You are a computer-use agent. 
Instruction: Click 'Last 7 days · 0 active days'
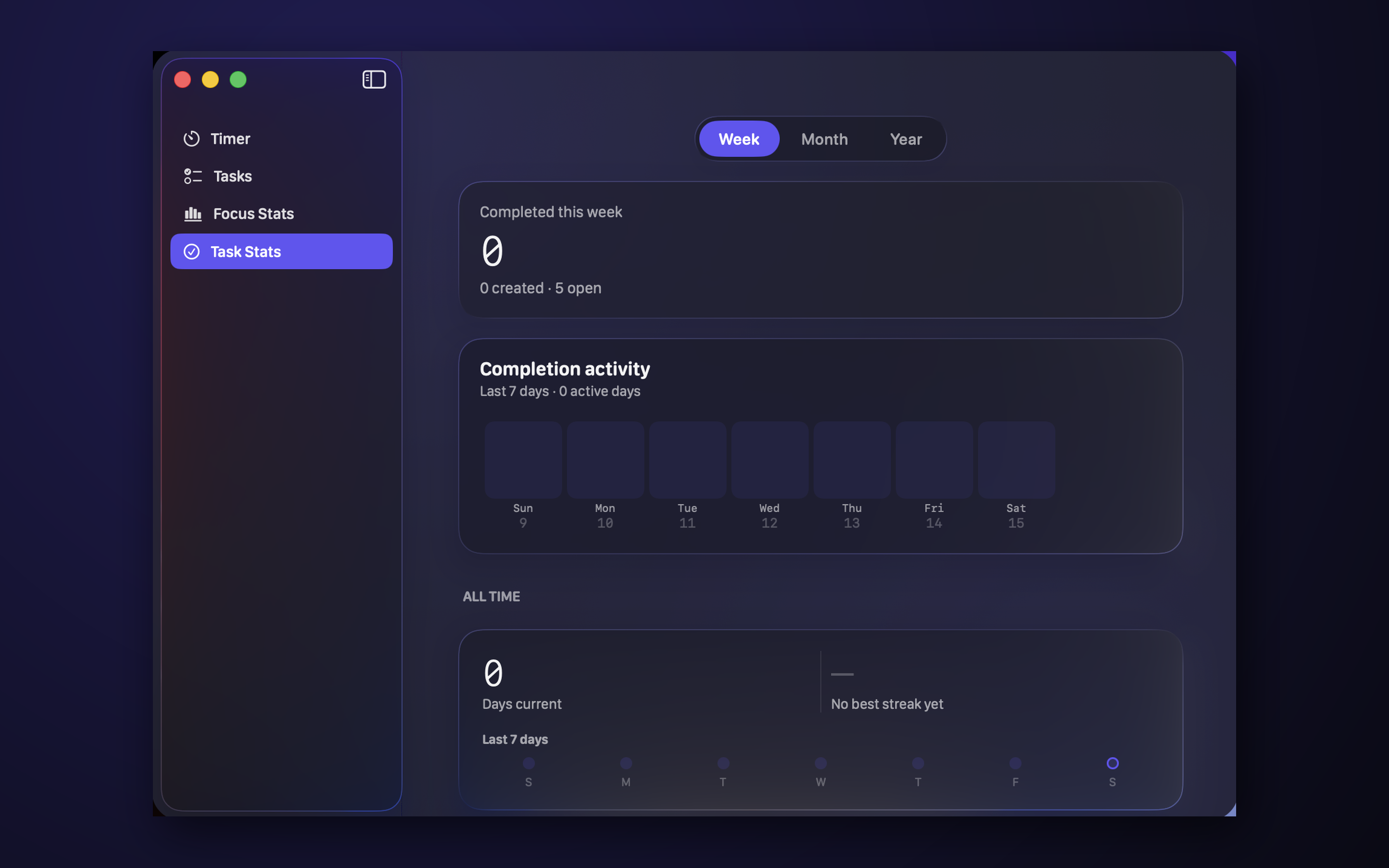click(559, 391)
